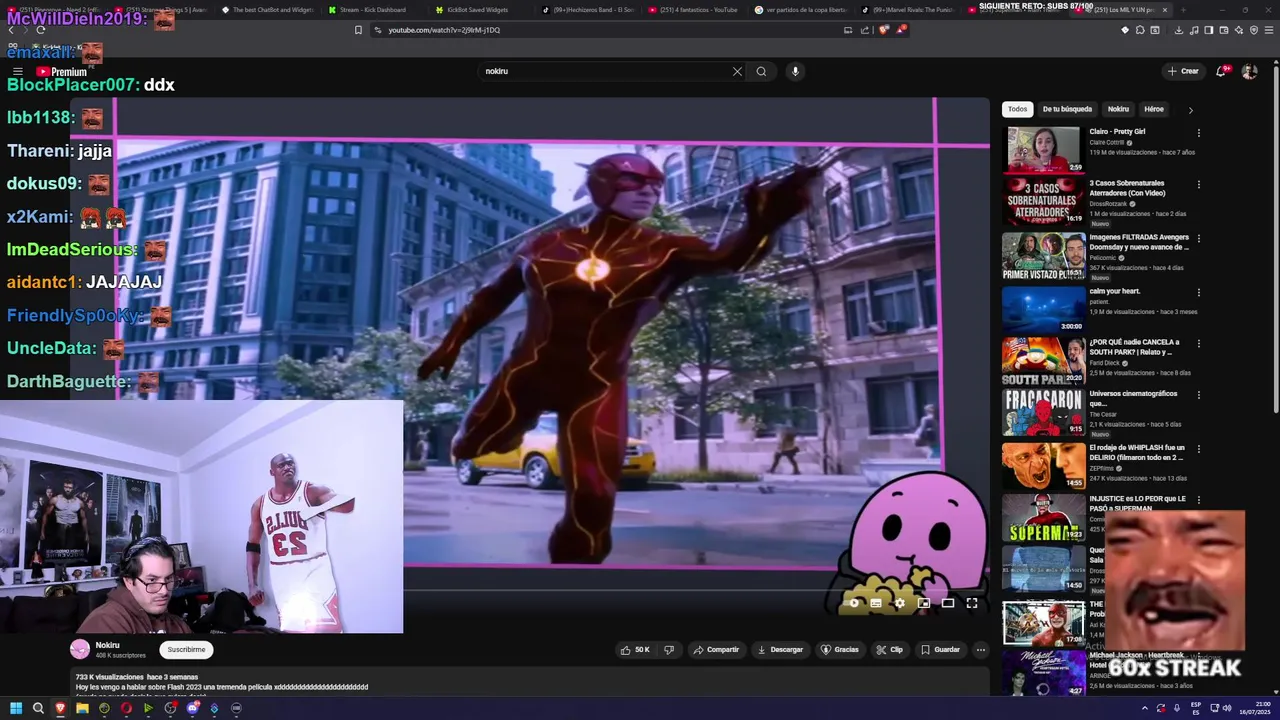Click the youtube.com address bar URL
1280x720 pixels.
[444, 30]
